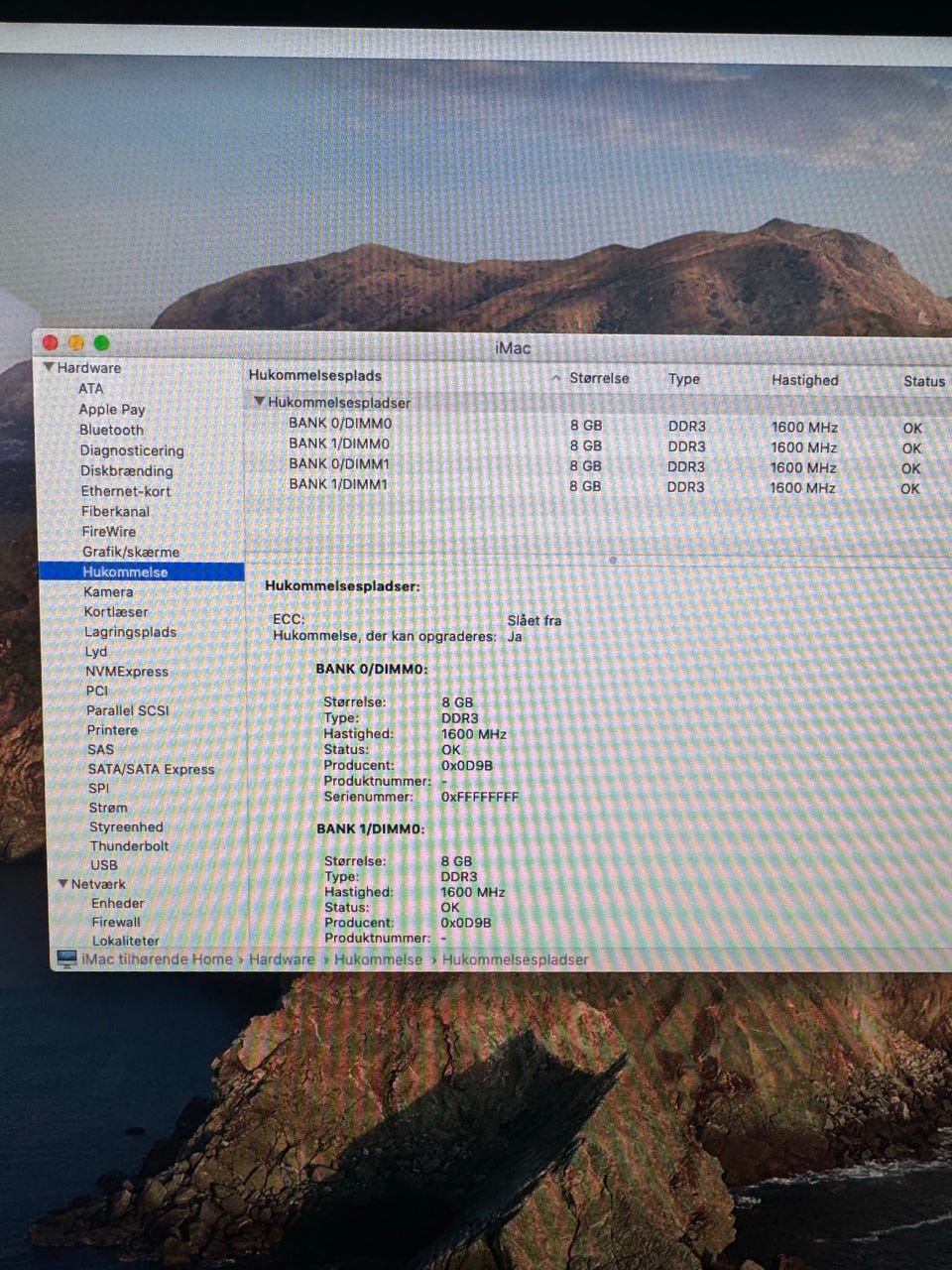Click Hardware in the bottom path bar
952x1270 pixels.
click(281, 959)
